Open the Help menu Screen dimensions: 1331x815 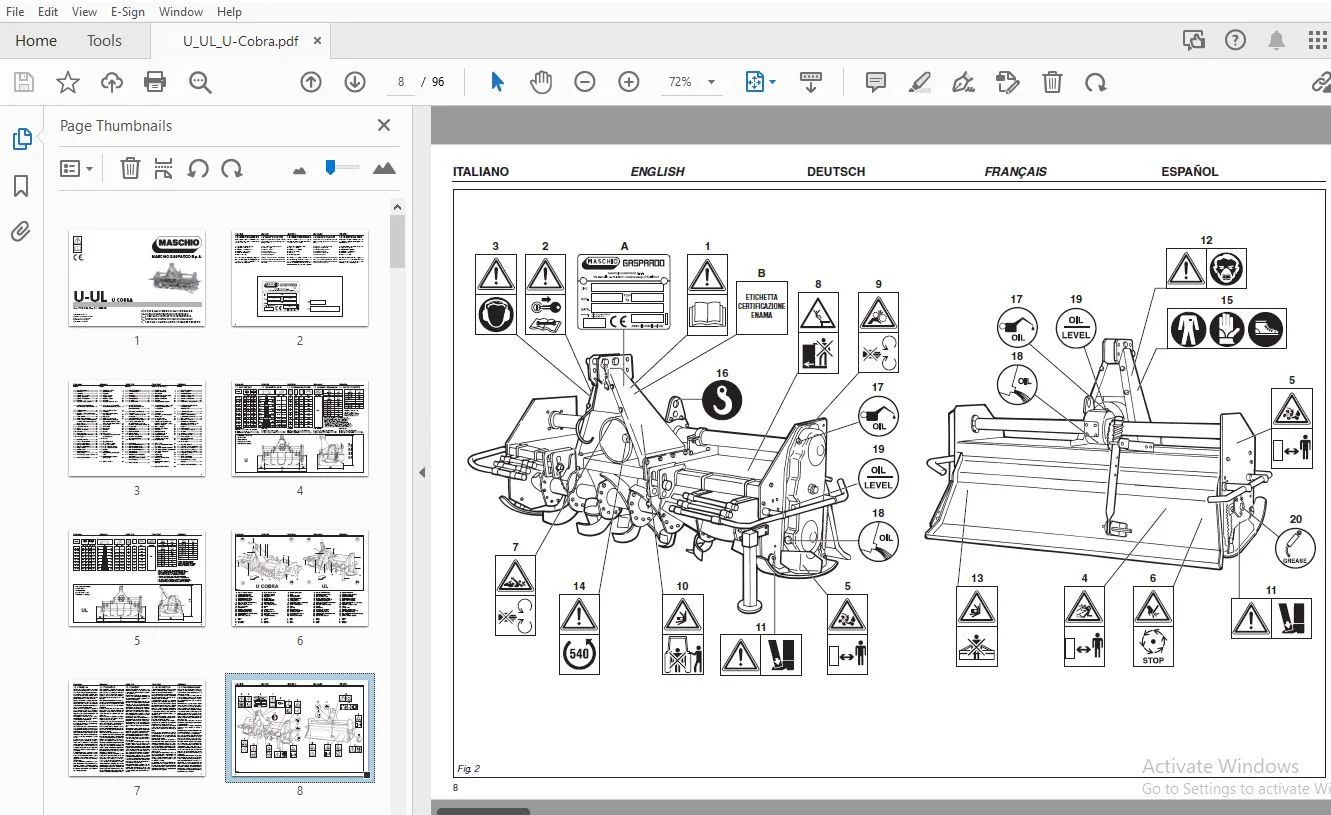click(230, 12)
